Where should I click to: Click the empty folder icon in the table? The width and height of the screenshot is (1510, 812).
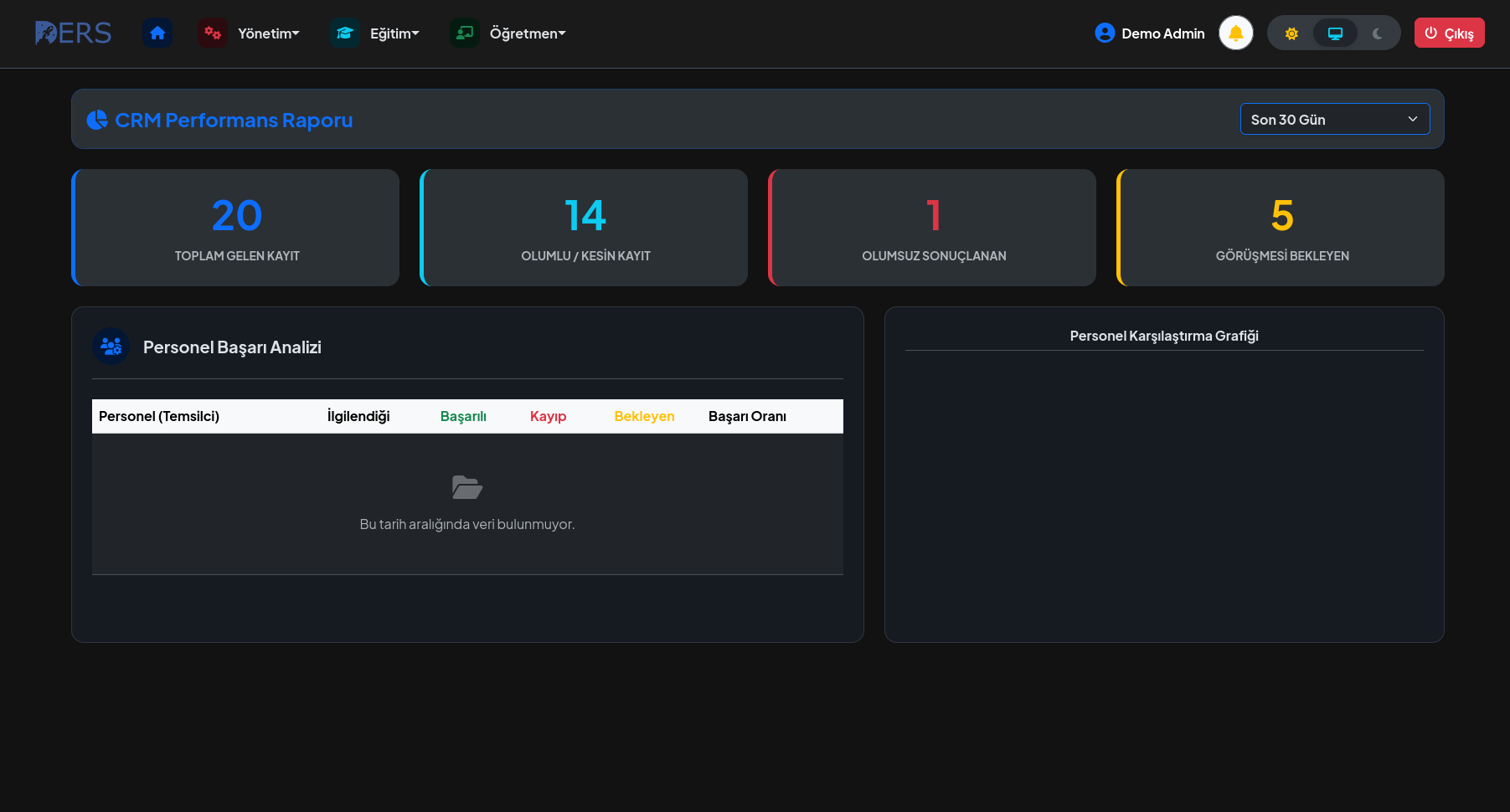467,487
